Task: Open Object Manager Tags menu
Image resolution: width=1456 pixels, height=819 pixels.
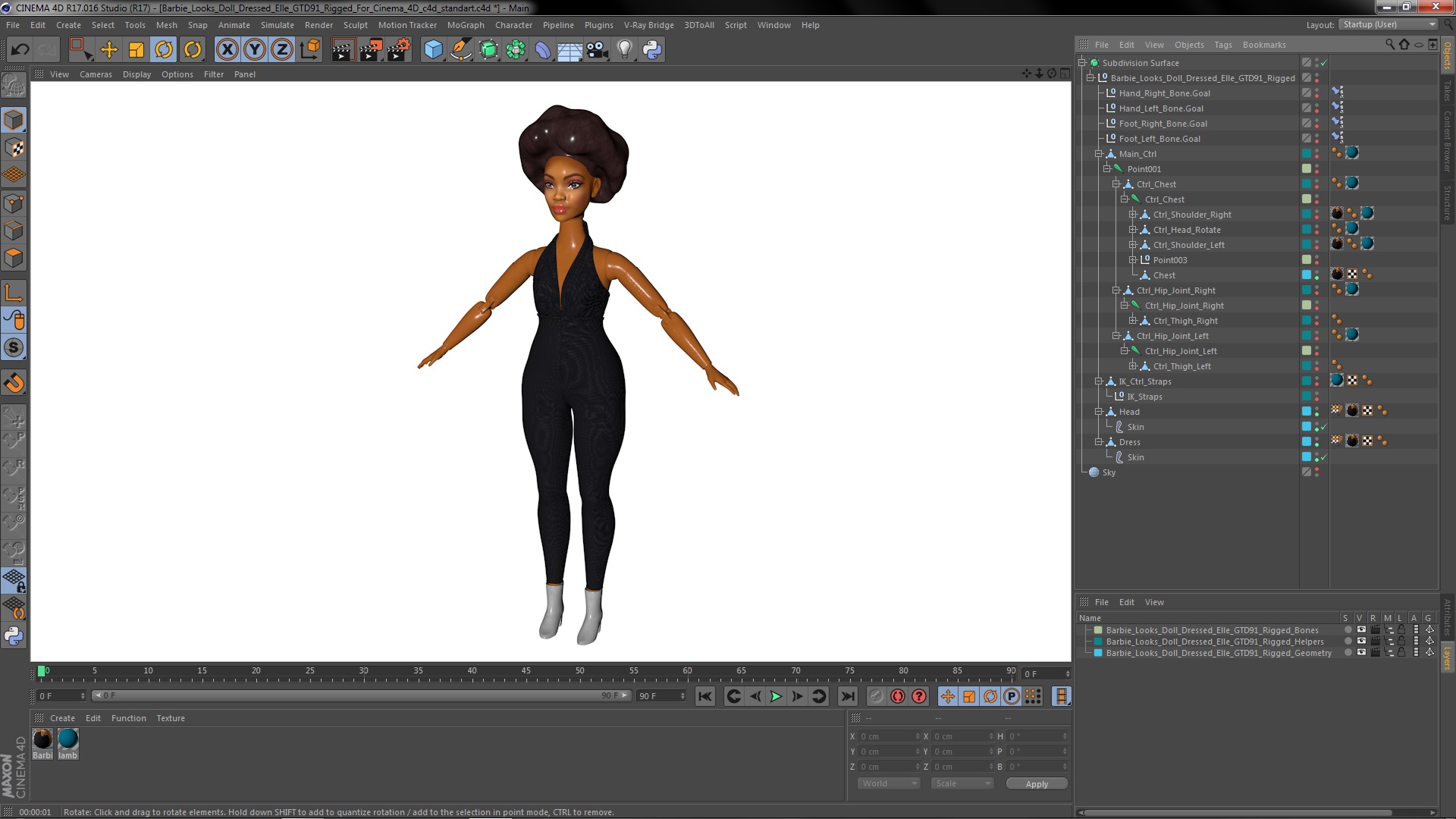Action: point(1222,45)
